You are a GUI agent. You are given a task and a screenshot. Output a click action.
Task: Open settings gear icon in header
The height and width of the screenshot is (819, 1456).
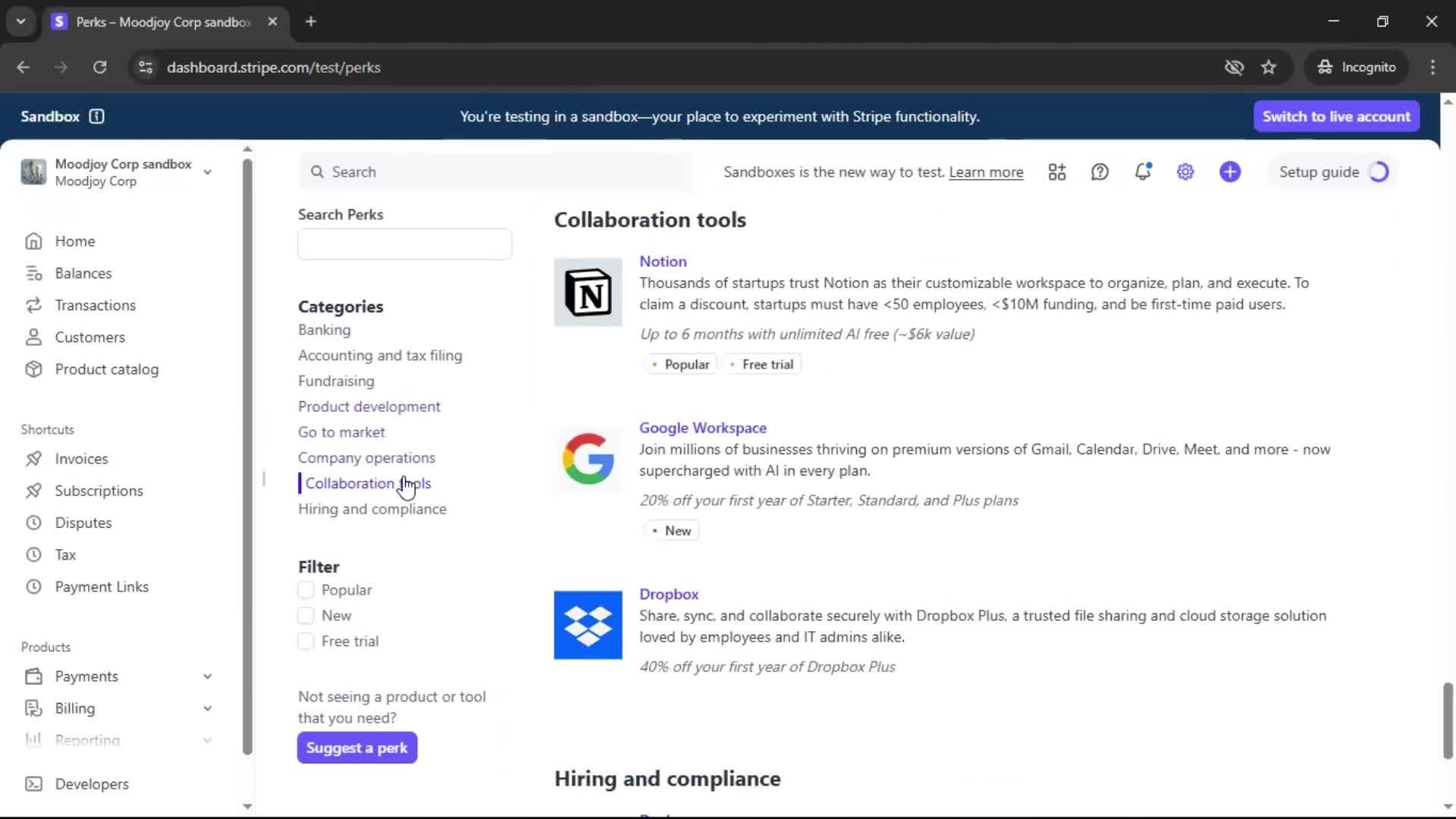click(x=1185, y=172)
